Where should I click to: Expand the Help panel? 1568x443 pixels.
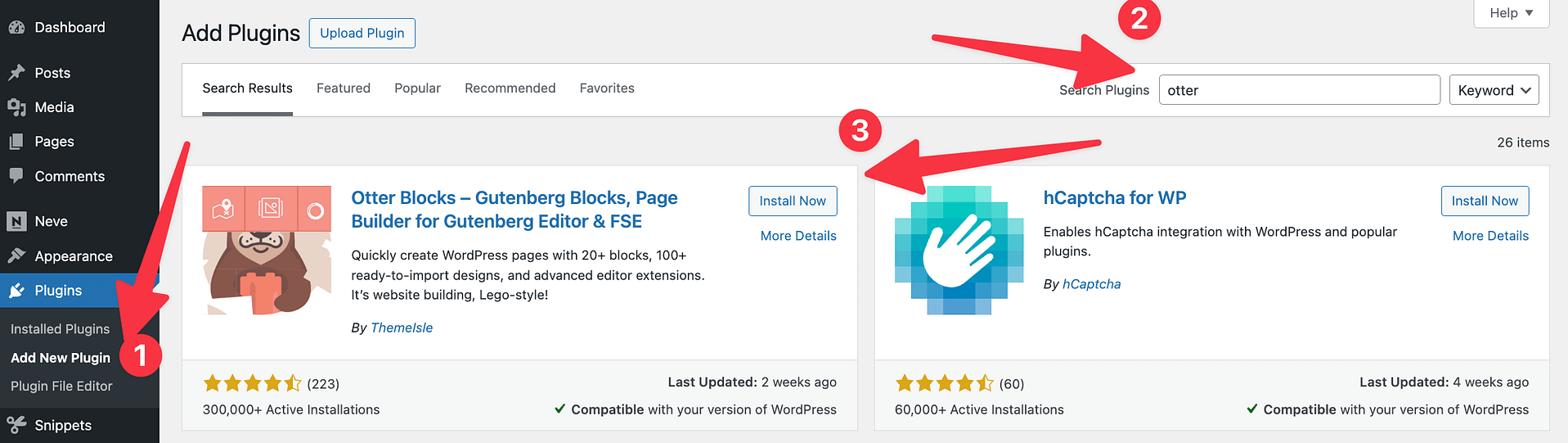pos(1510,13)
